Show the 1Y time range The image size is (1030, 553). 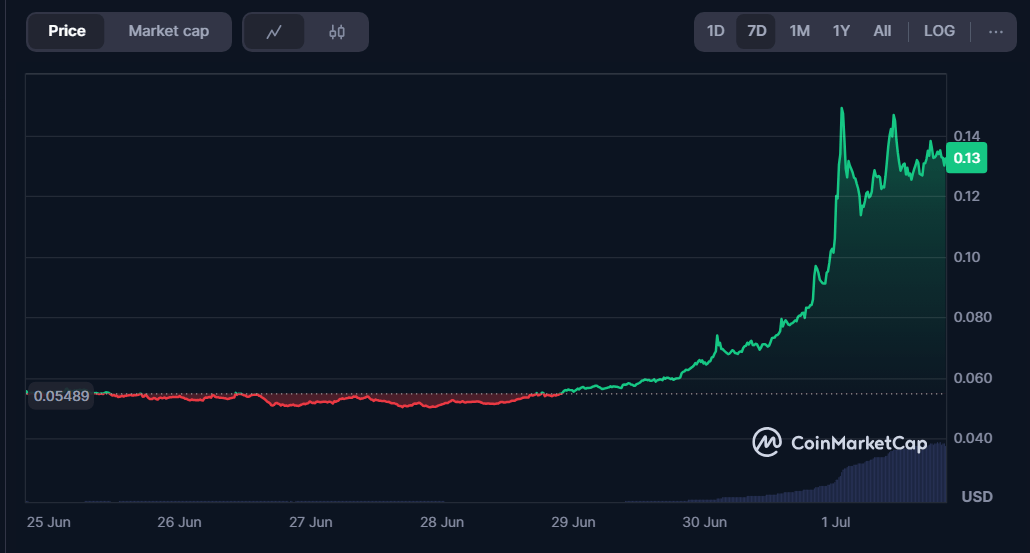(841, 31)
